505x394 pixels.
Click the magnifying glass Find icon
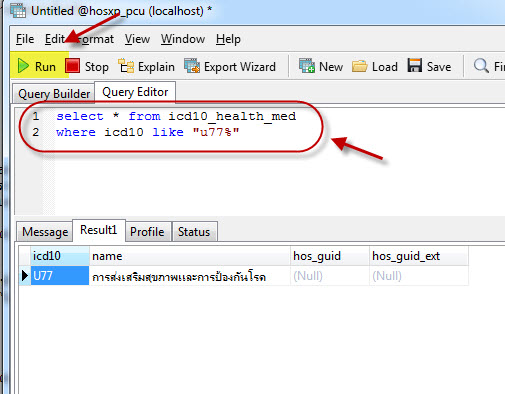point(481,66)
